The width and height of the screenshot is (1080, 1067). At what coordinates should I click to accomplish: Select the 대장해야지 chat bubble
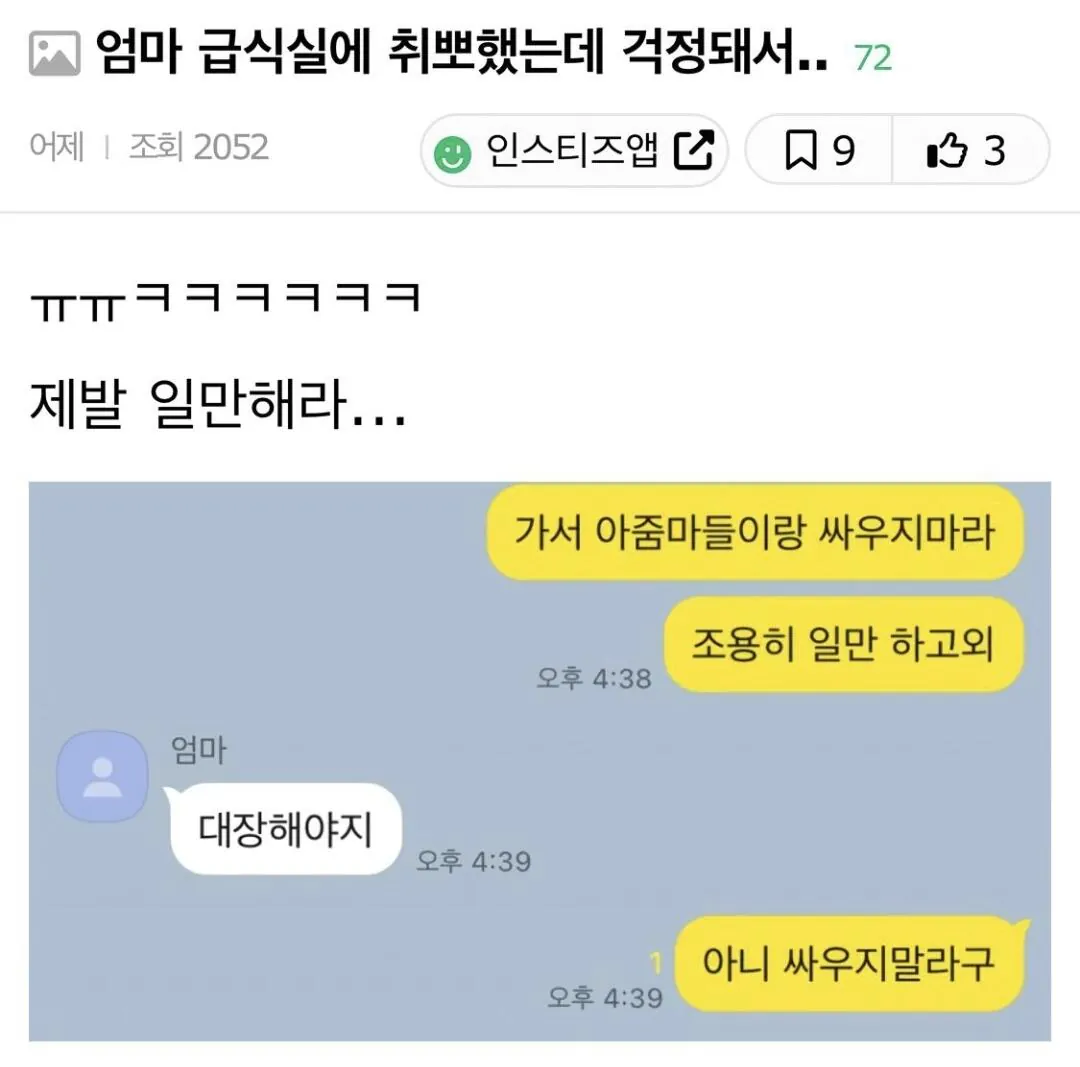coord(286,829)
